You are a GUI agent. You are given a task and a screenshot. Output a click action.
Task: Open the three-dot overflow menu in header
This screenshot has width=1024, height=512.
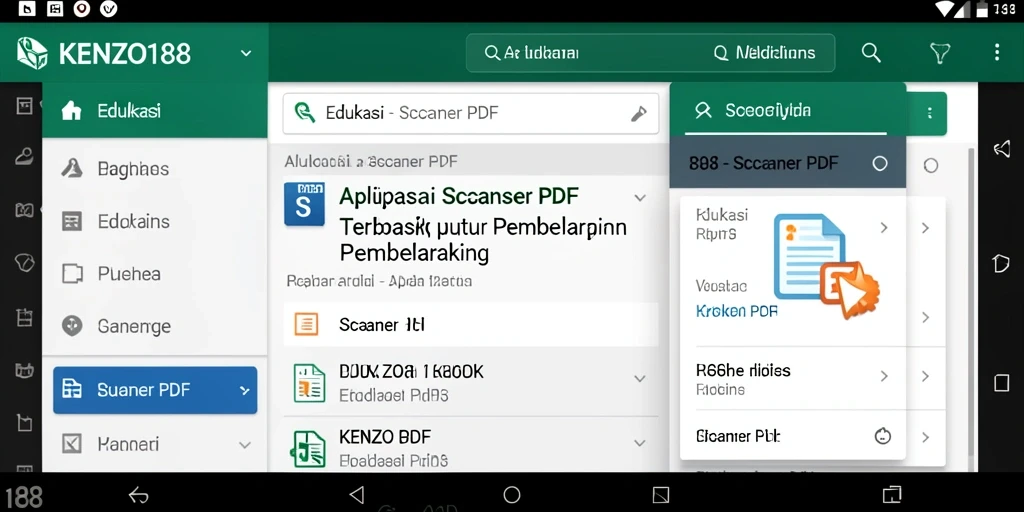(997, 52)
